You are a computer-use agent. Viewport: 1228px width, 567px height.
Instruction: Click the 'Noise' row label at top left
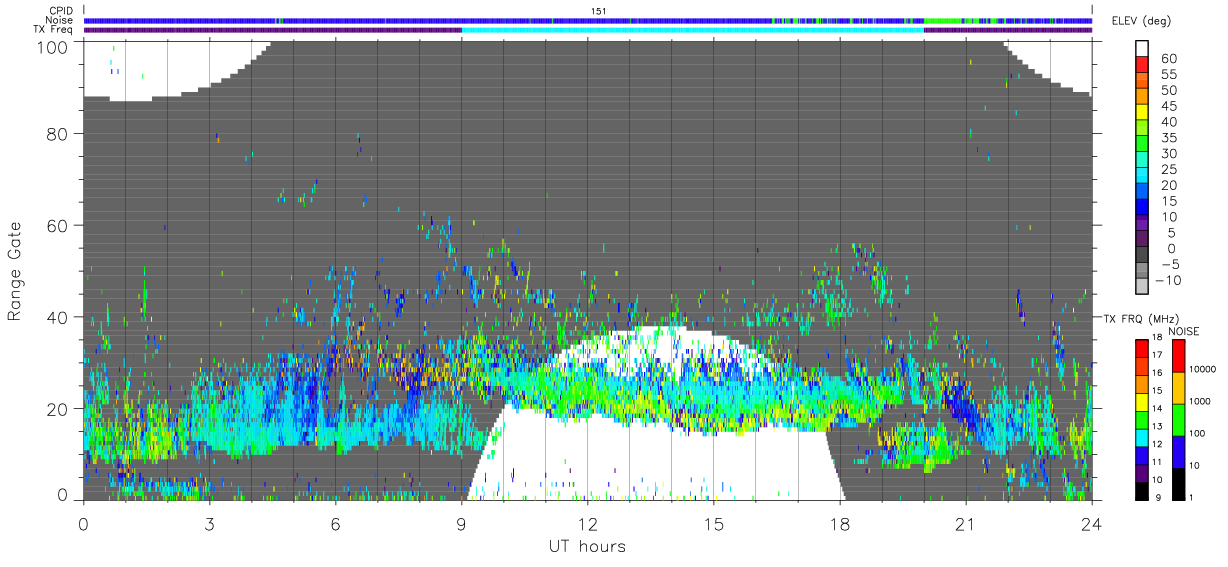[x=61, y=20]
